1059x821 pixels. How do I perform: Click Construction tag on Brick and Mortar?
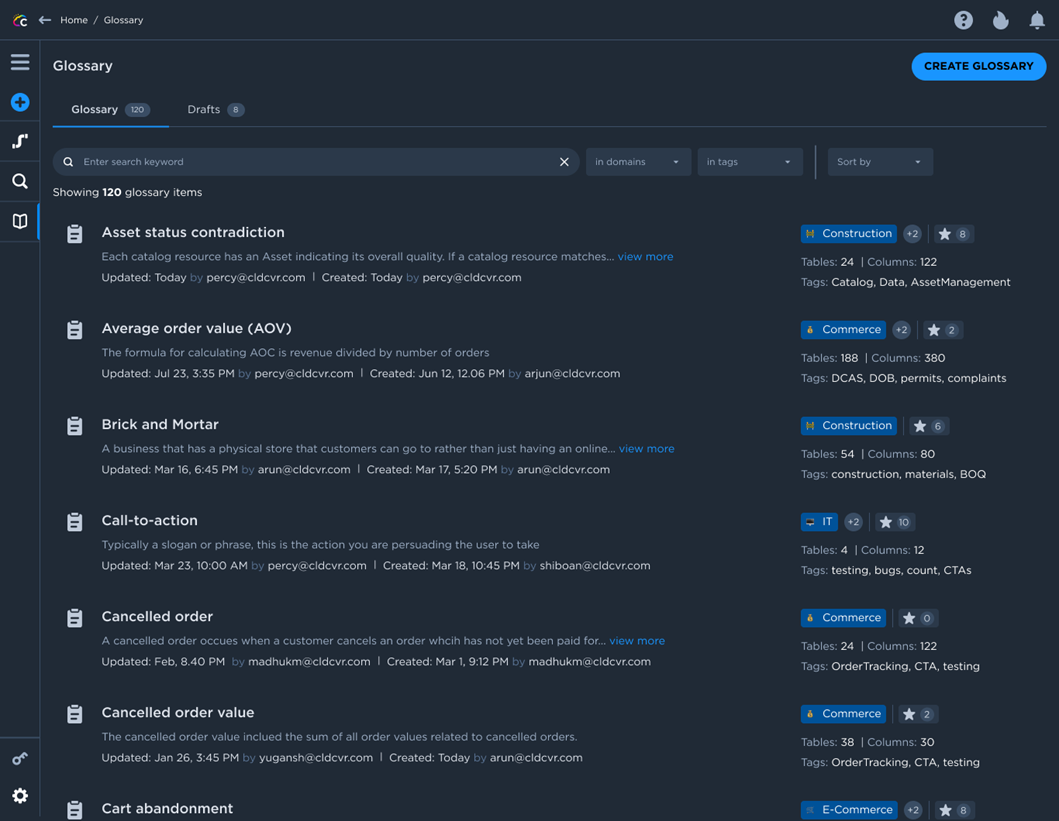click(x=848, y=425)
